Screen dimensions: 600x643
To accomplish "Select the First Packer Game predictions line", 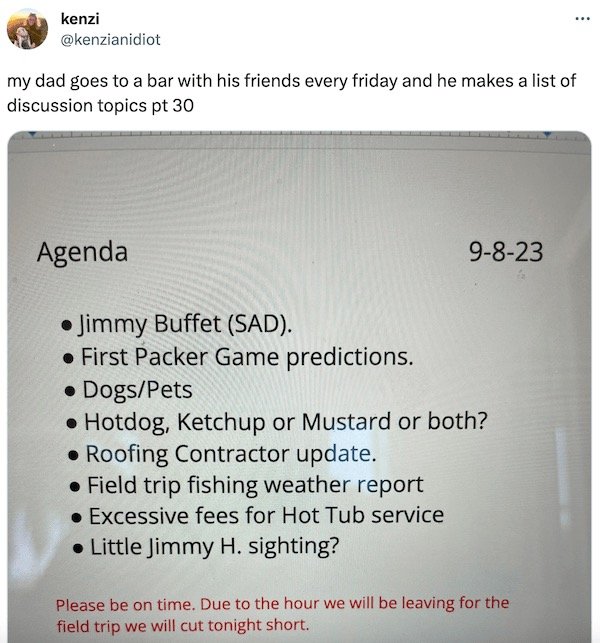I will pos(238,357).
